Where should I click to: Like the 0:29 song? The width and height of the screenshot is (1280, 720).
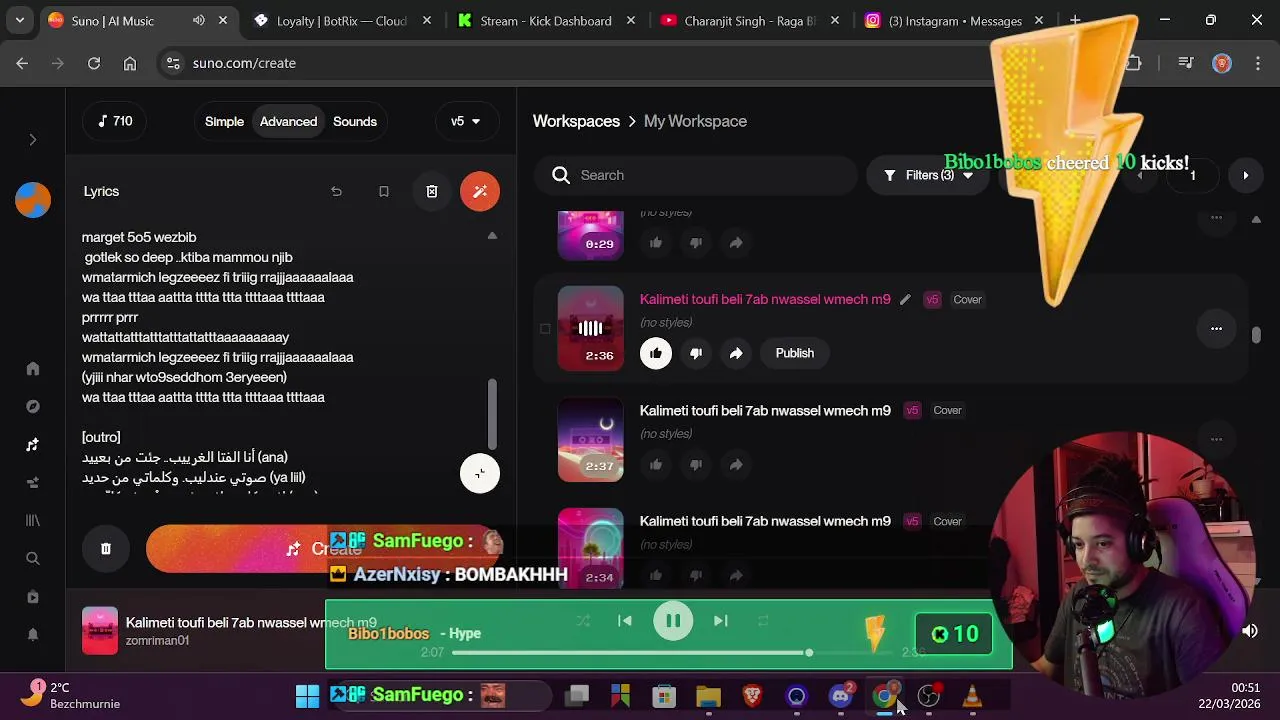pos(656,242)
